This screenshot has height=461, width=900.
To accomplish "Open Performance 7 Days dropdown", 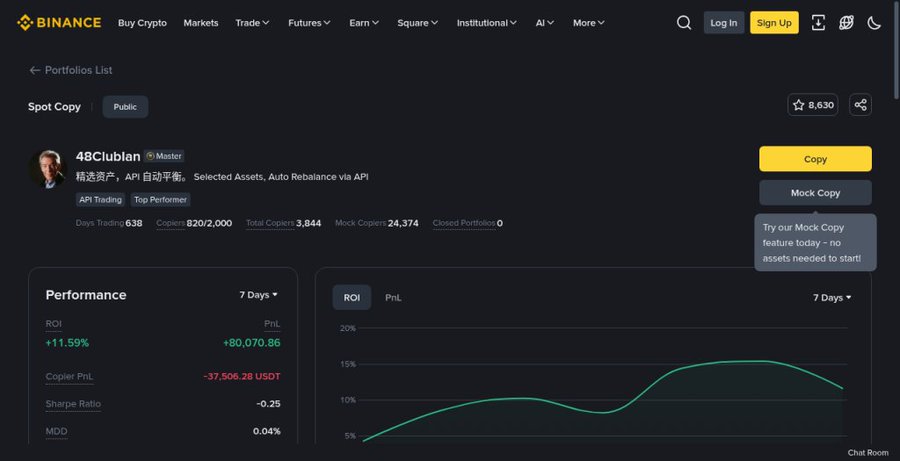I will point(258,295).
